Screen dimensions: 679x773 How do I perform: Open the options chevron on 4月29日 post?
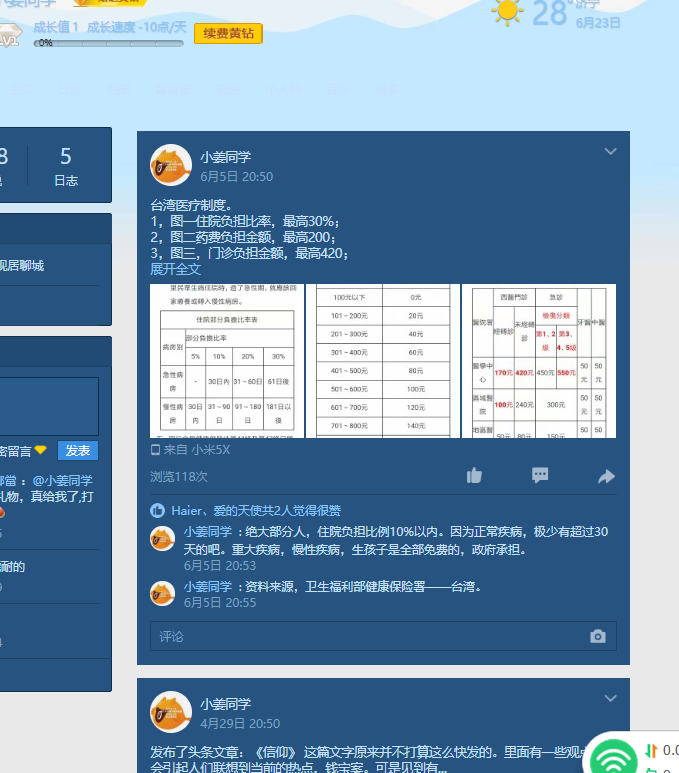click(x=610, y=698)
